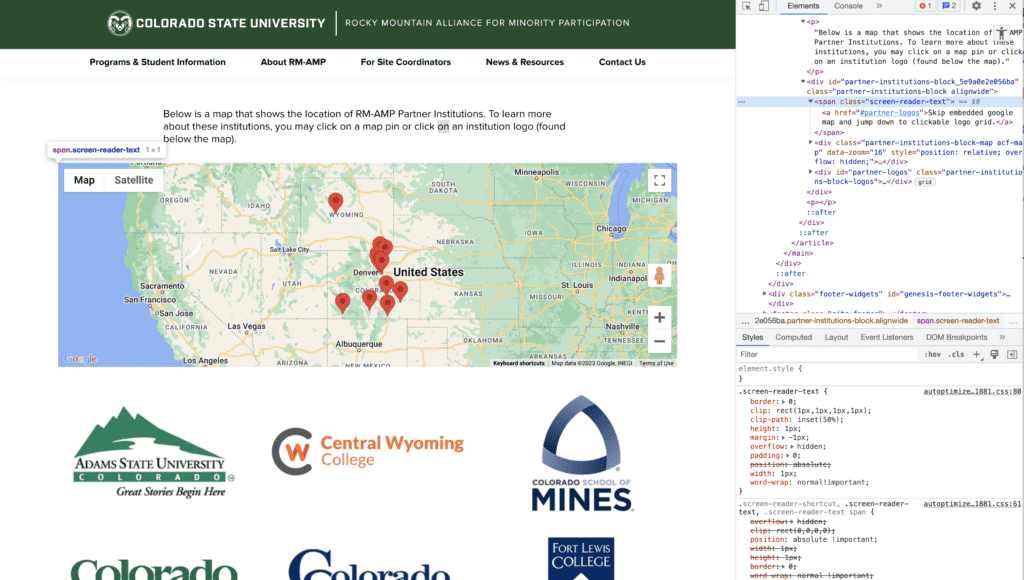Viewport: 1024px width, 580px height.
Task: Zoom out on the map
Action: tap(659, 341)
